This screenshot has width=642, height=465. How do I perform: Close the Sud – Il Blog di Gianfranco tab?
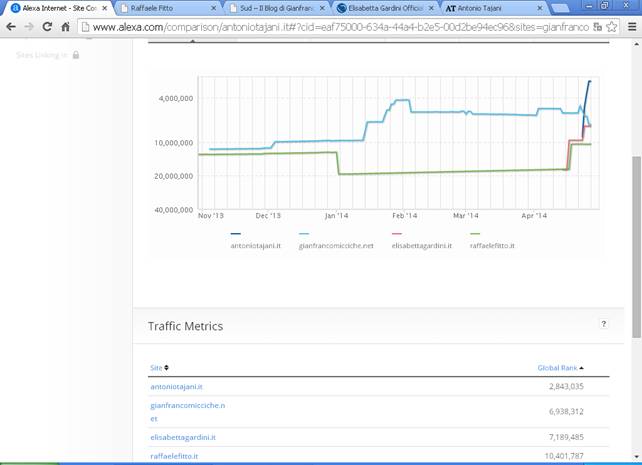[322, 8]
